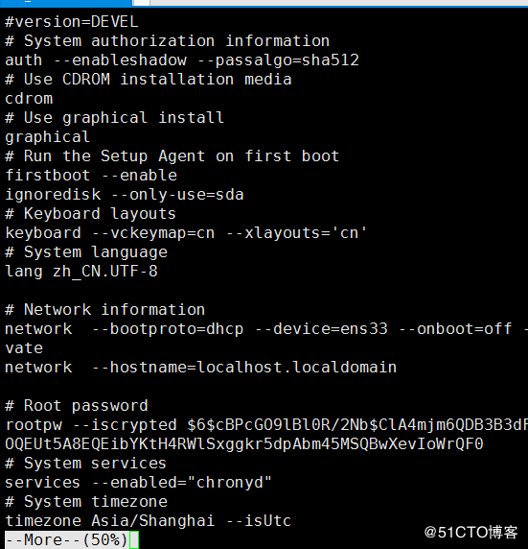Click the ignoredisk --only-use=sda line
528x549 pixels.
(124, 195)
